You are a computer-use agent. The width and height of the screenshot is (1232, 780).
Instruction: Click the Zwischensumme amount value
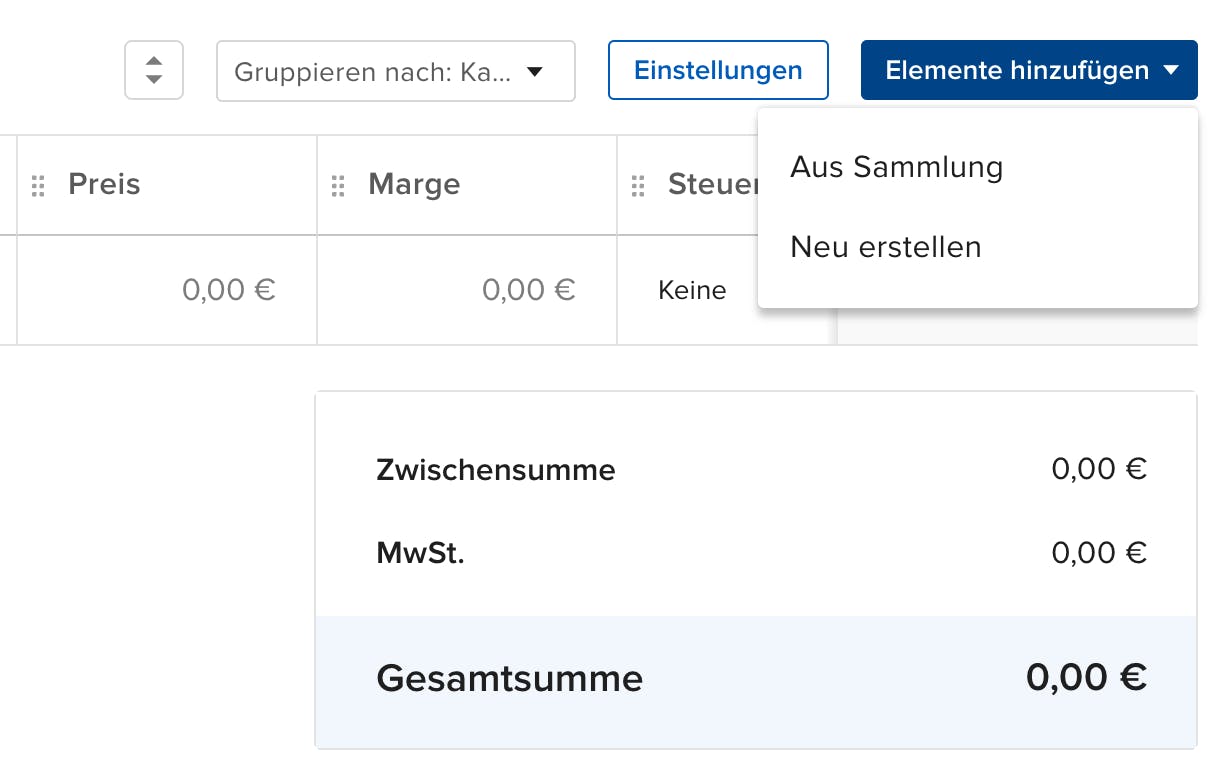click(x=1098, y=469)
